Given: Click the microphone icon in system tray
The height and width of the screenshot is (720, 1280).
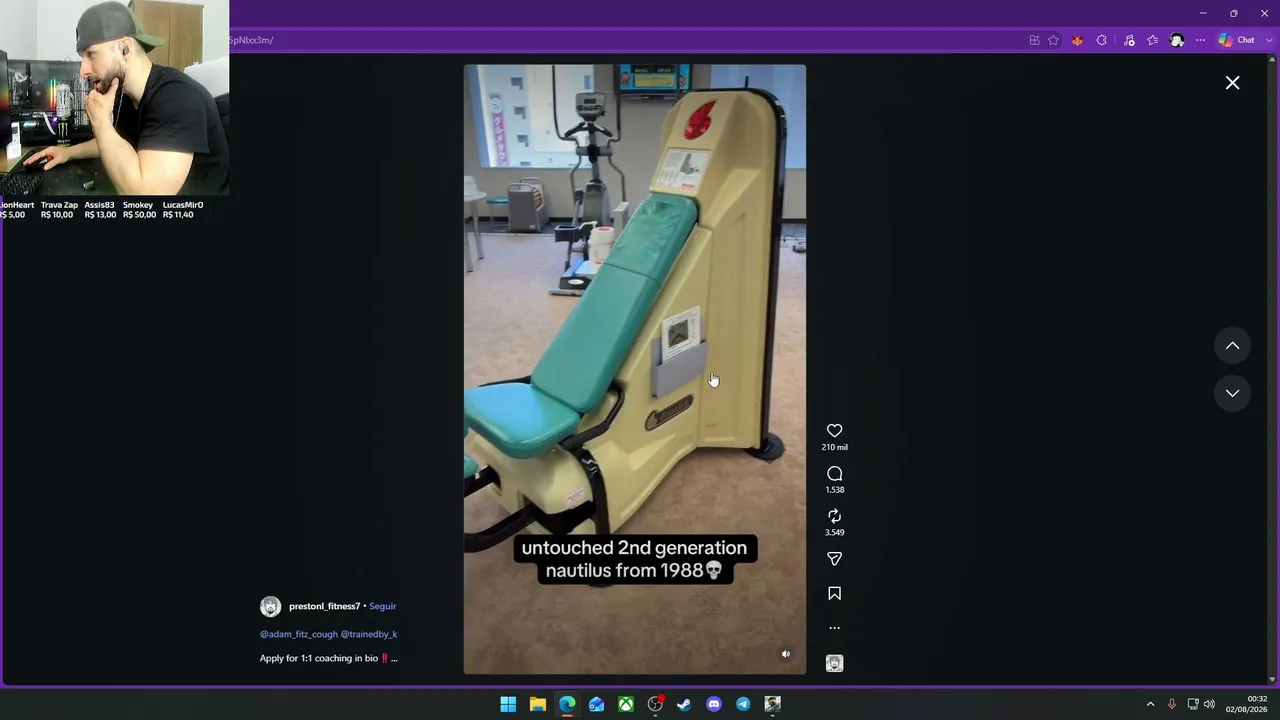Looking at the screenshot, I should 1172,704.
